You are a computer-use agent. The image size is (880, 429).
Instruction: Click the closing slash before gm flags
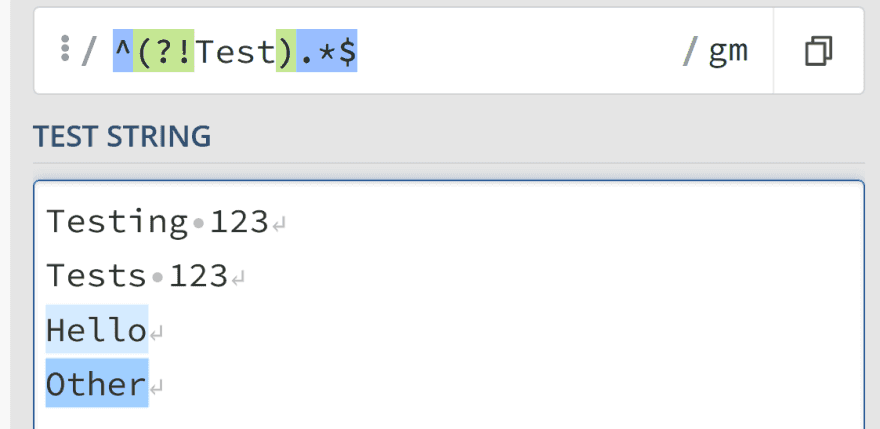(689, 52)
